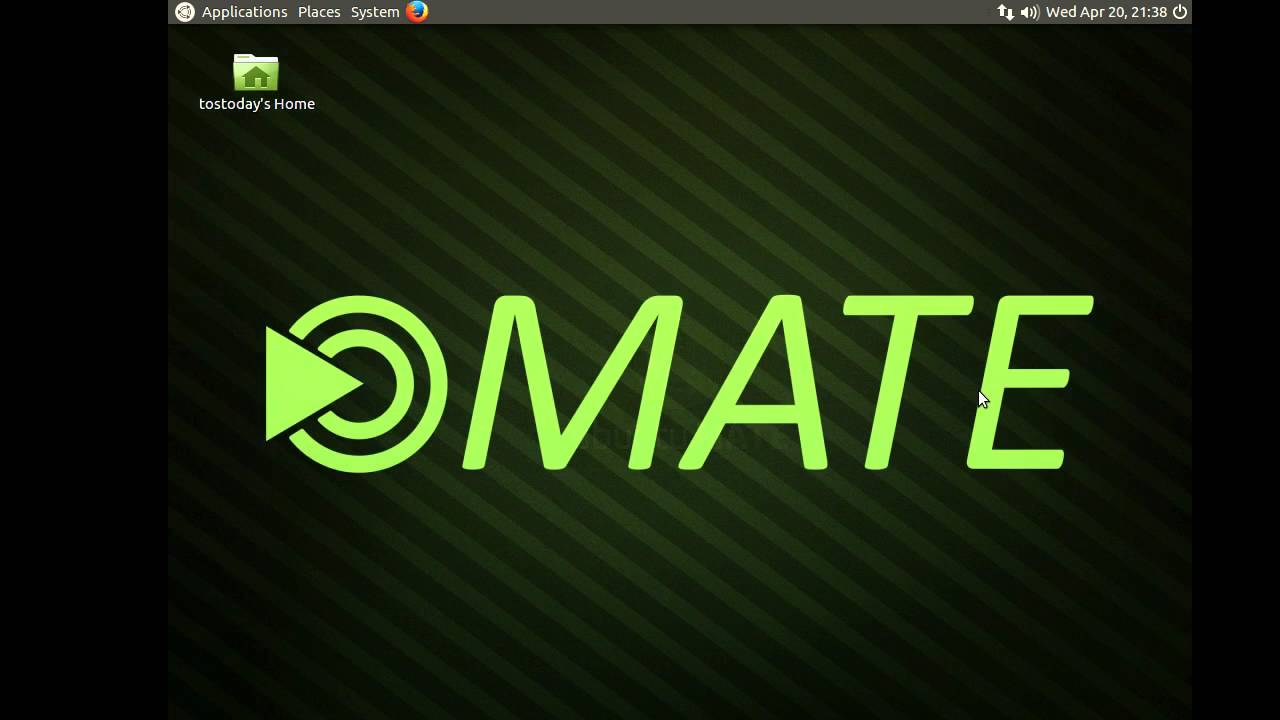Image resolution: width=1280 pixels, height=720 pixels.
Task: Open the System menu
Action: coord(375,12)
